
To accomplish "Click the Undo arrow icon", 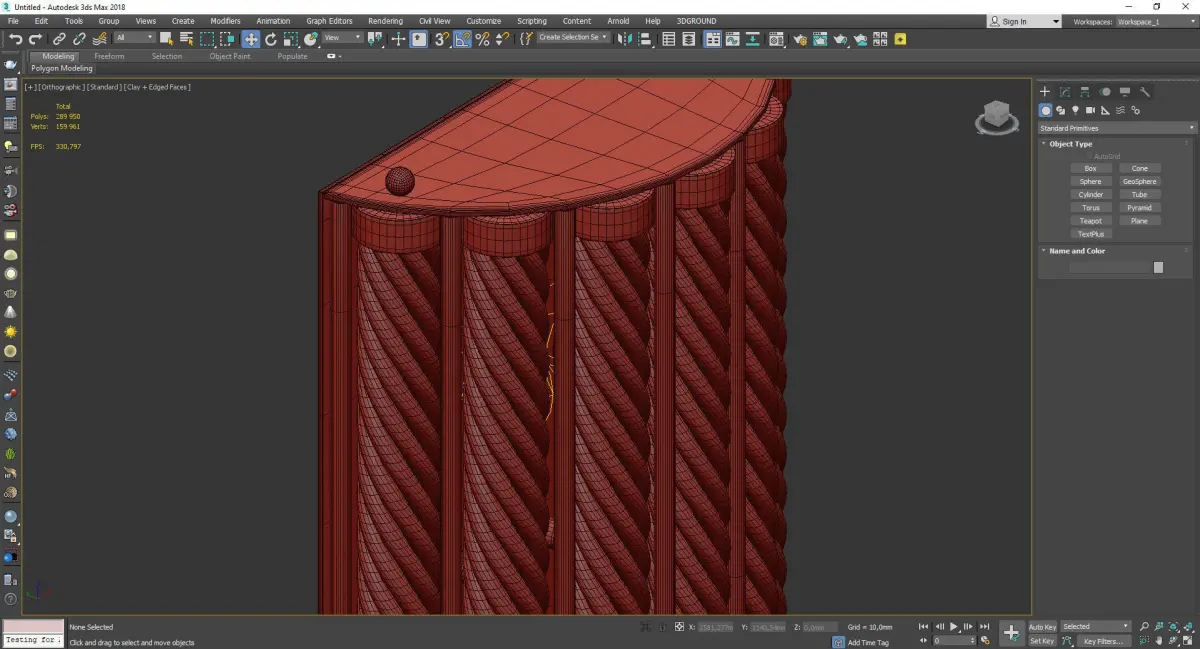I will point(15,39).
